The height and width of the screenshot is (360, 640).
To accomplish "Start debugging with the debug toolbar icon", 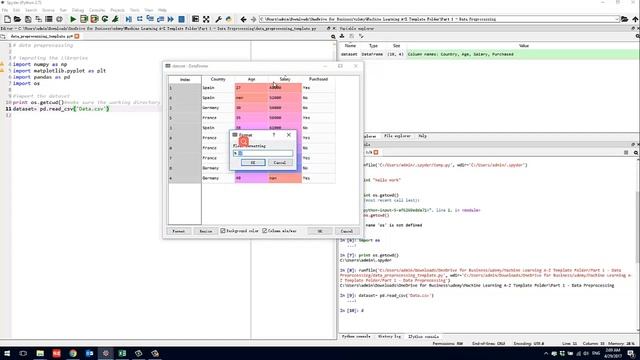I will point(129,19).
